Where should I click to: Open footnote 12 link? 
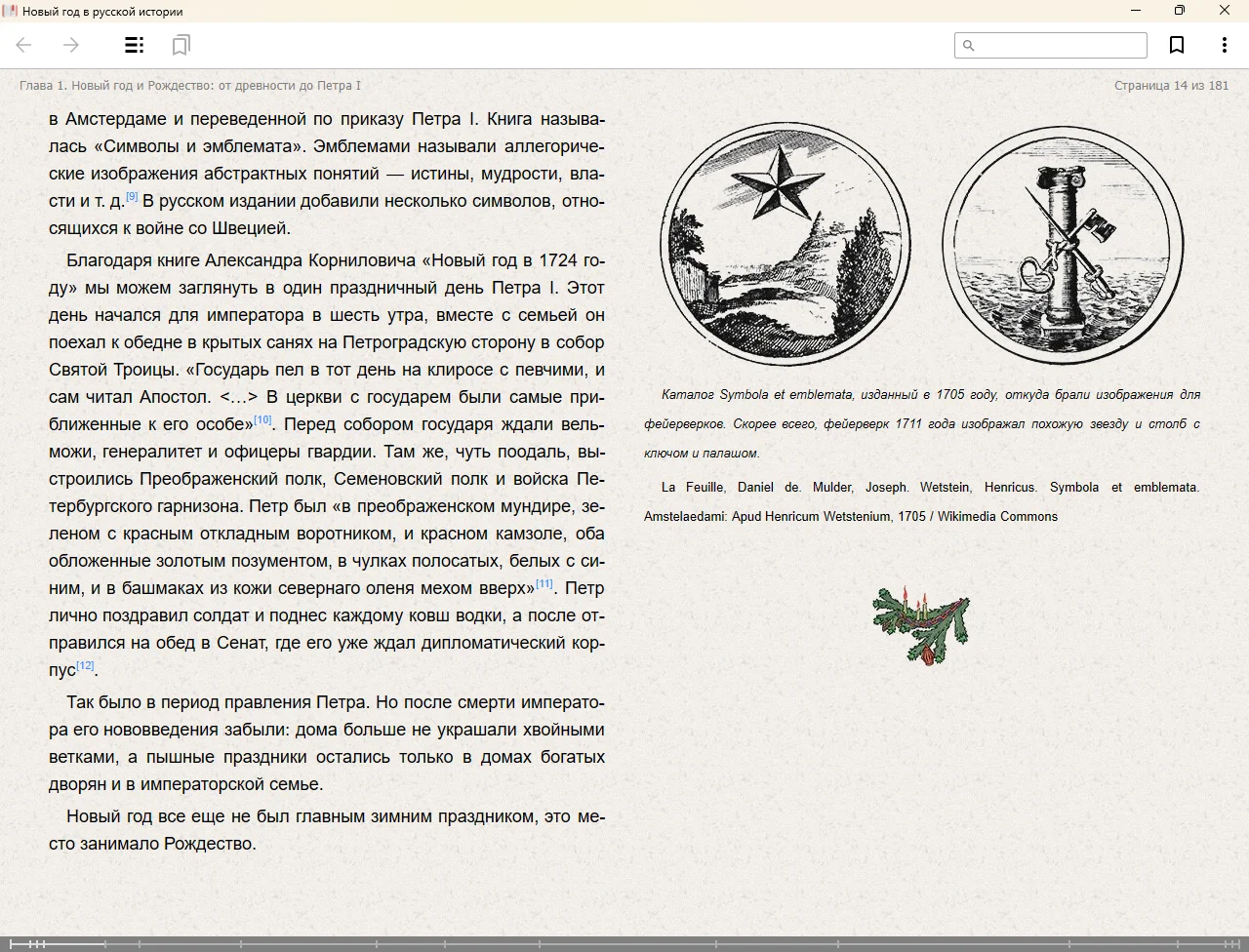click(x=85, y=666)
